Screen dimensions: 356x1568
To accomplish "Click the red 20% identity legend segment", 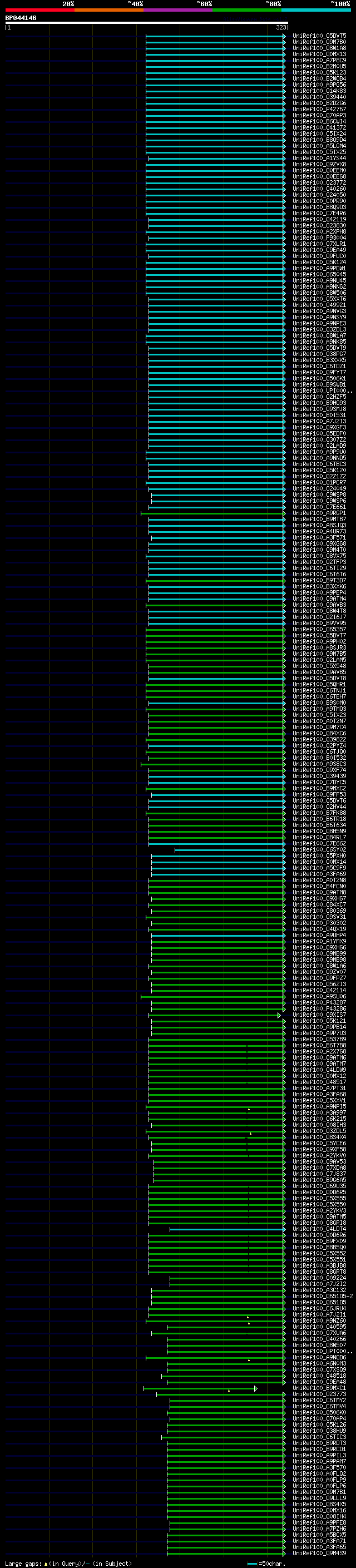I will tap(39, 10).
